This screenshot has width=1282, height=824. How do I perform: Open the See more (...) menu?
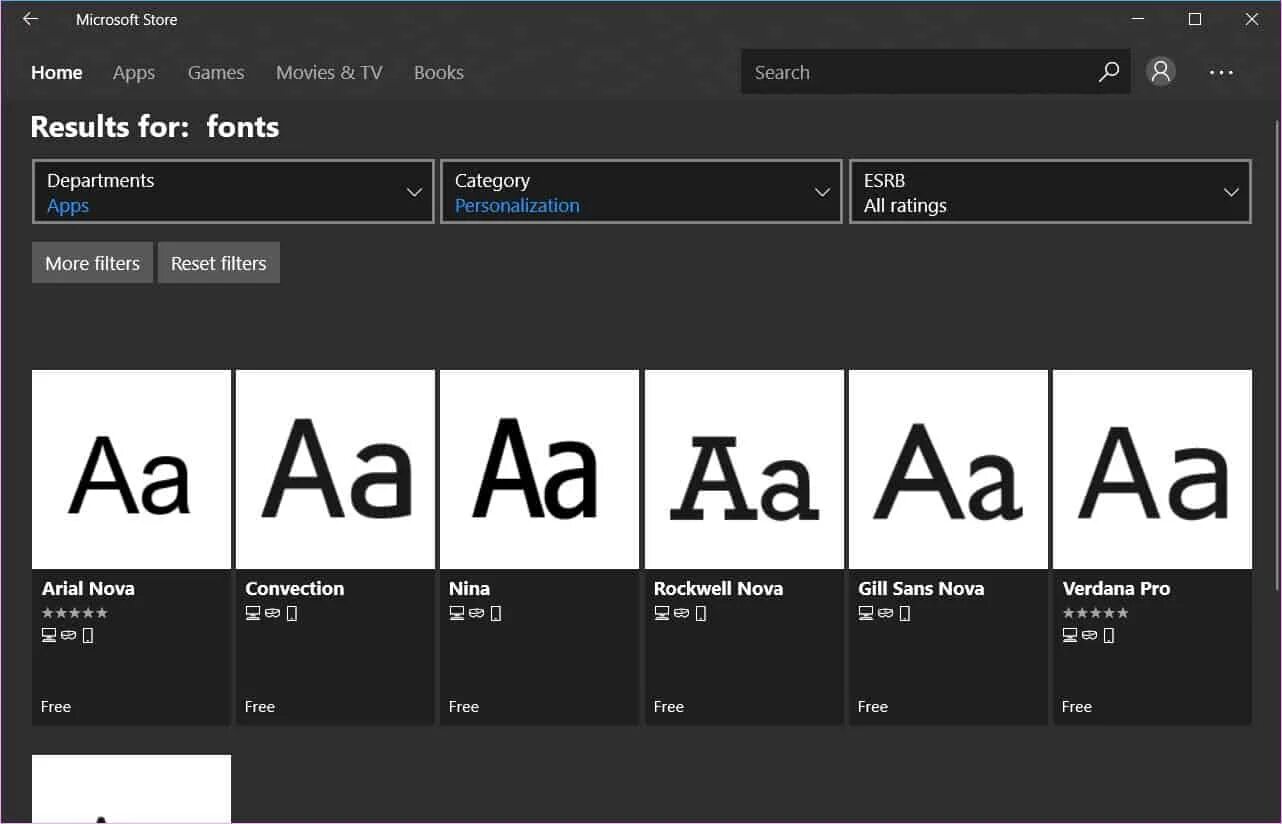click(1221, 71)
